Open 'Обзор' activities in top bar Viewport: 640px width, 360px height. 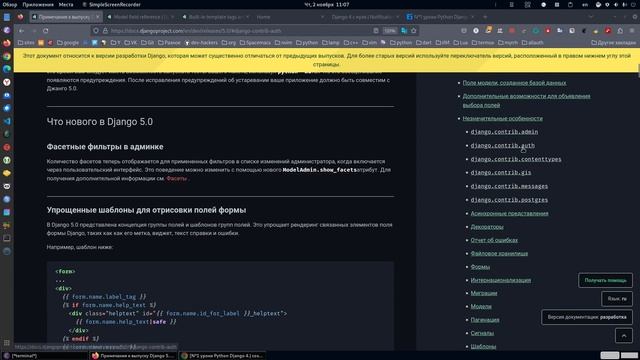tap(10, 4)
